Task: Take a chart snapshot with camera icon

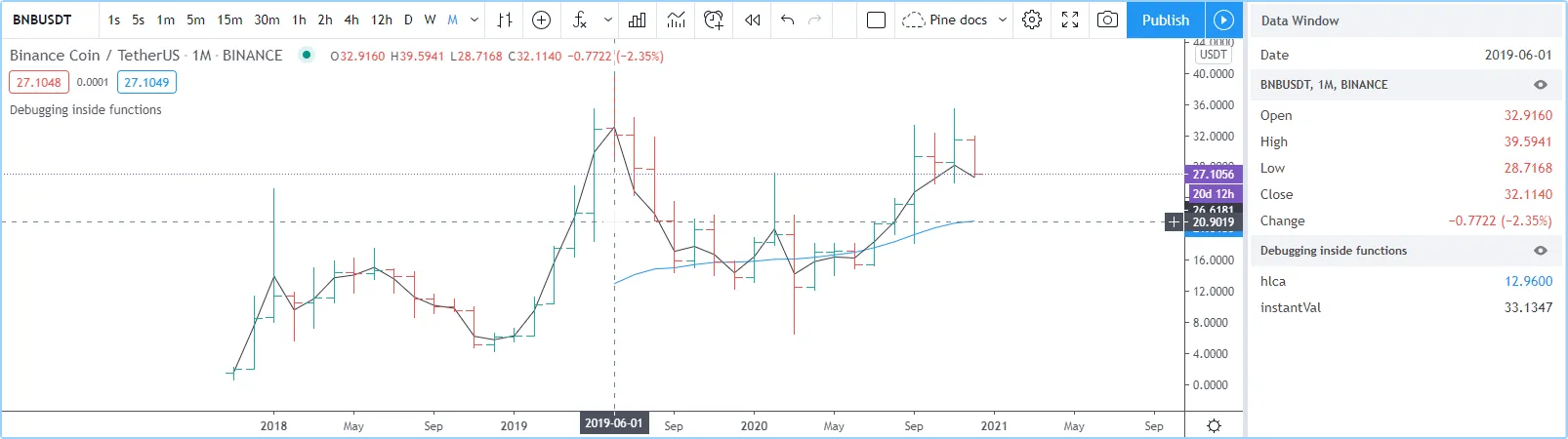Action: (x=1107, y=20)
